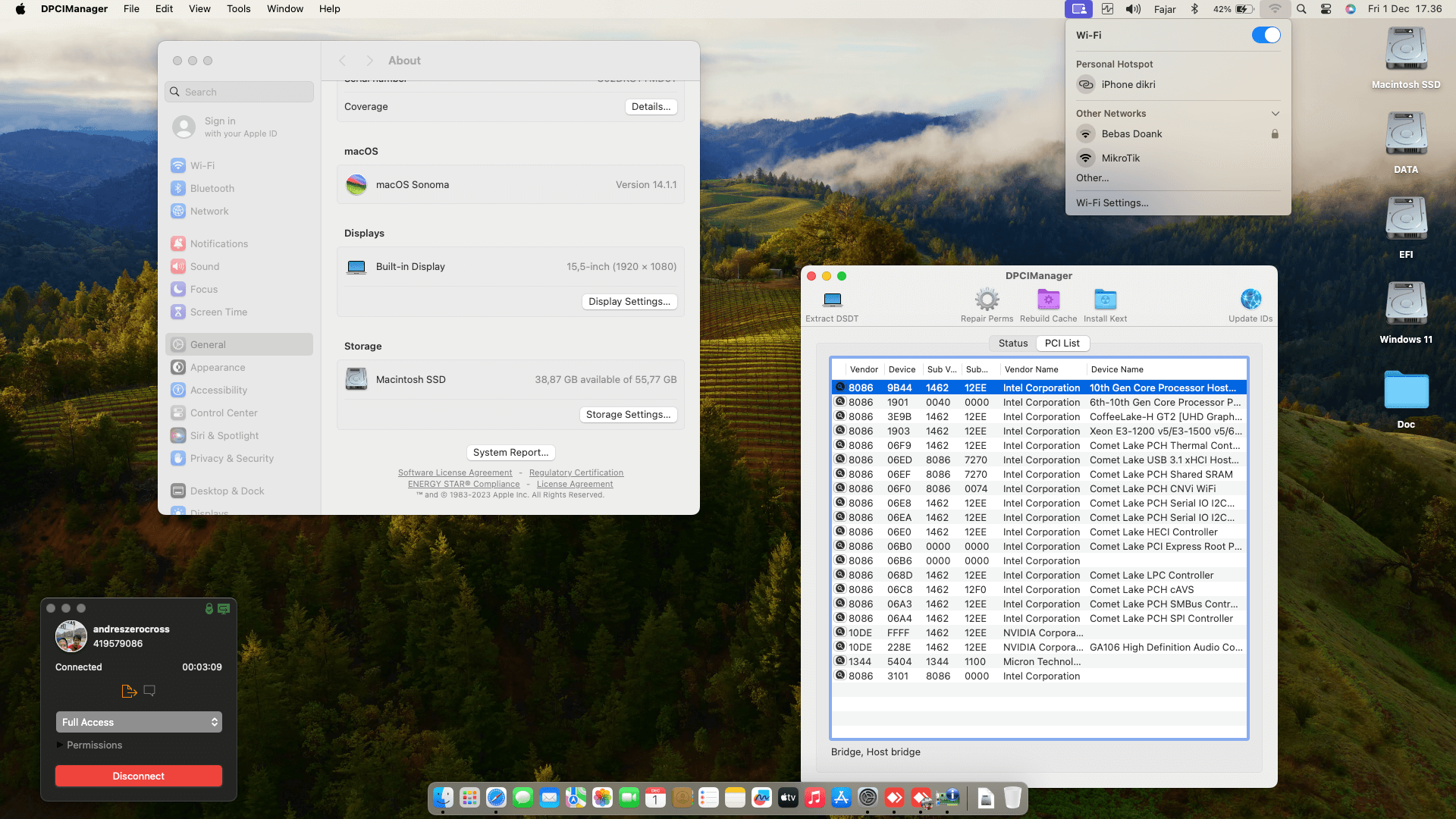Click the System Report button
1456x819 pixels.
[510, 453]
